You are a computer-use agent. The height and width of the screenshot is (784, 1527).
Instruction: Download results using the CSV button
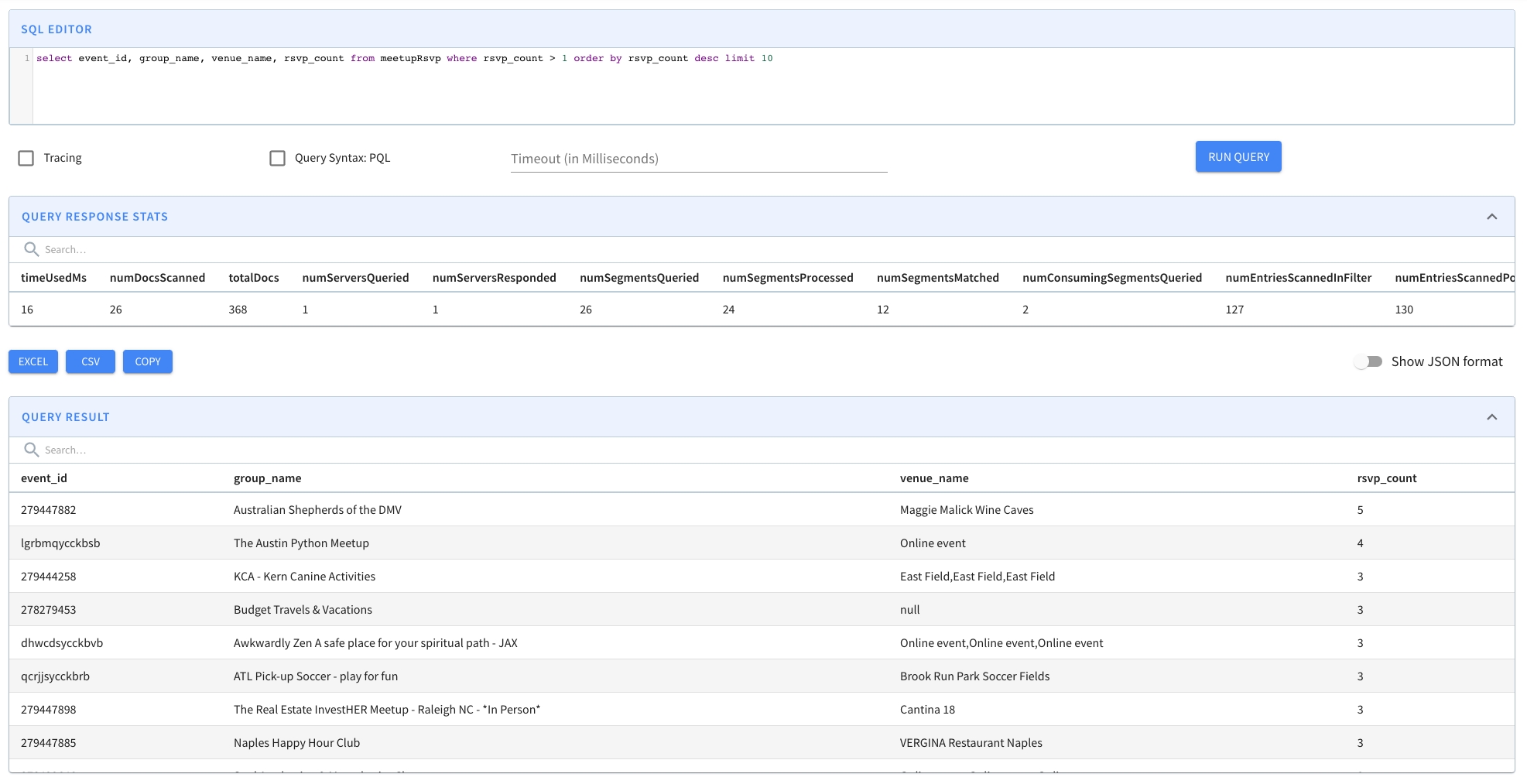pos(91,361)
